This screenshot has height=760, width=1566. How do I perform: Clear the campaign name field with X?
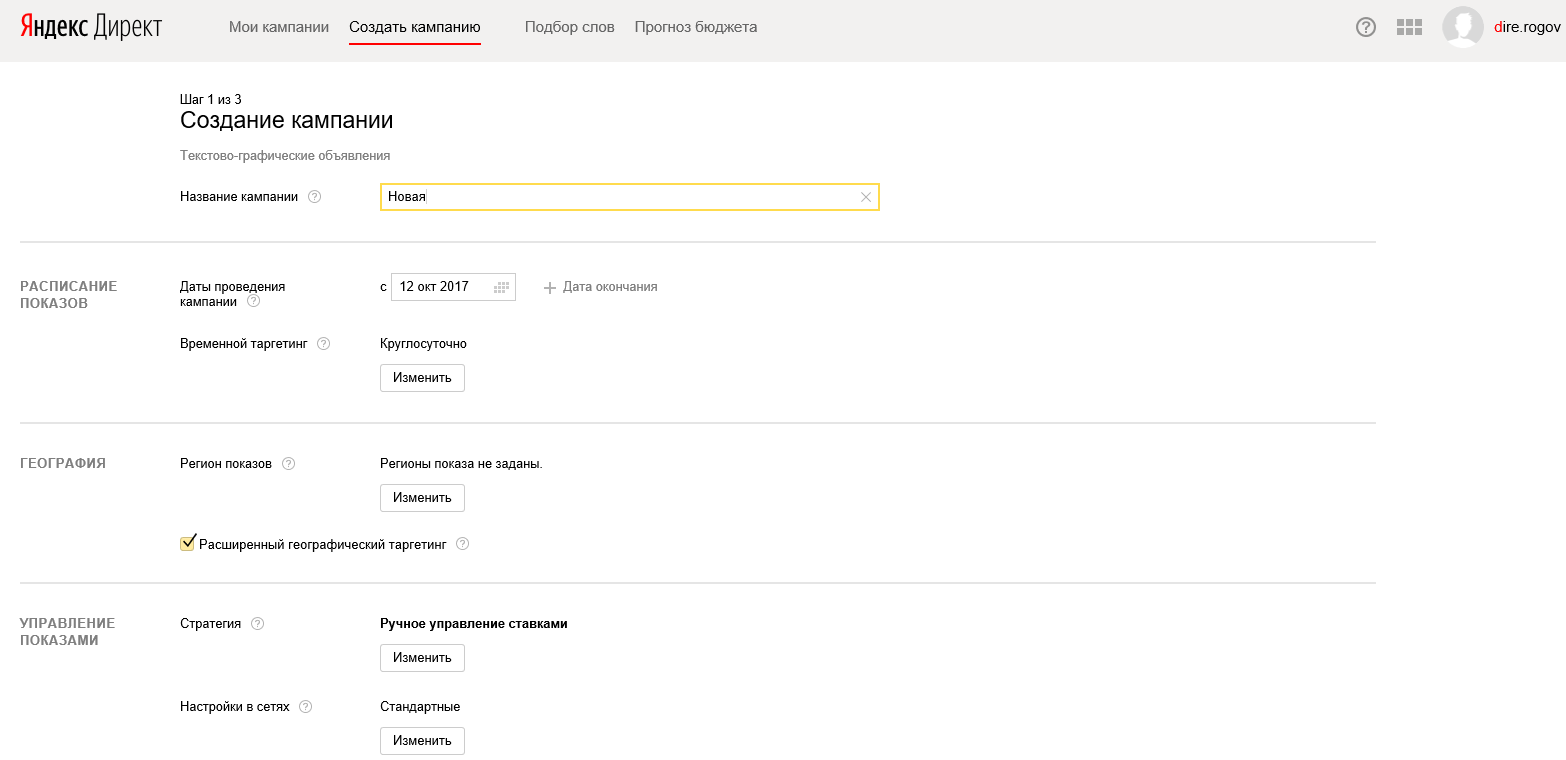click(866, 197)
